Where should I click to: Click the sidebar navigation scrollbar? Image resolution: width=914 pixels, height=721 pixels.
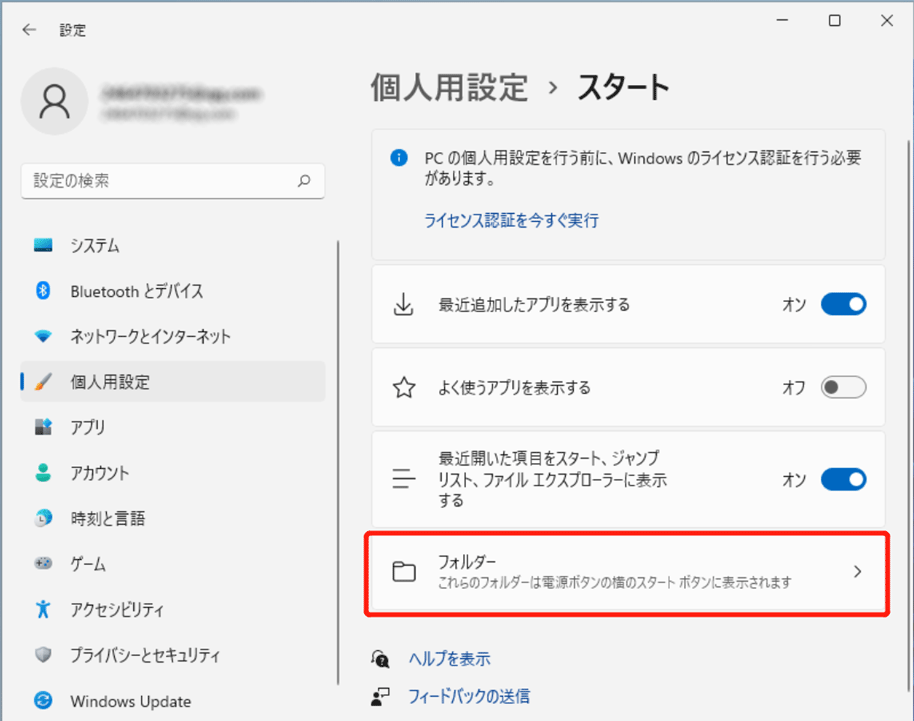(338, 462)
